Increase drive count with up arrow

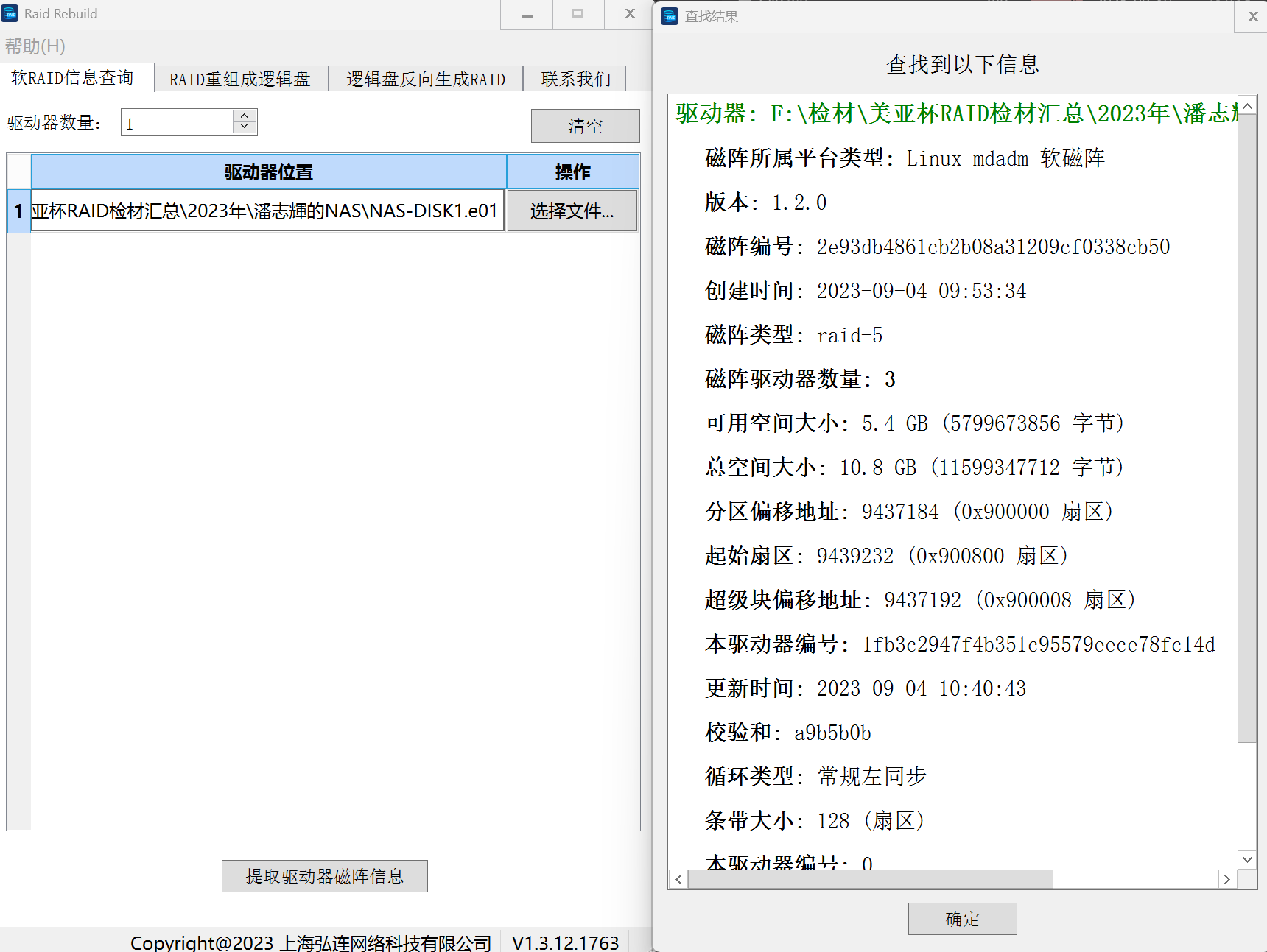tap(245, 116)
